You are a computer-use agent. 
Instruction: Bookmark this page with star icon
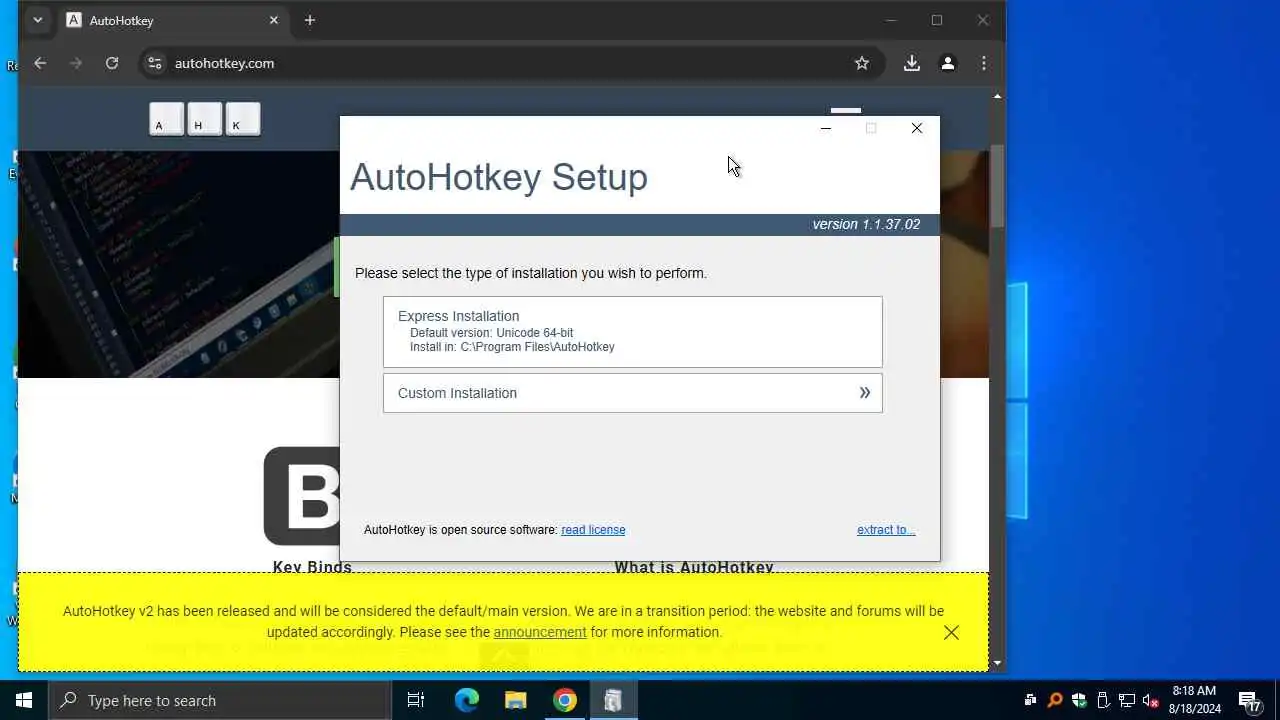click(x=862, y=63)
